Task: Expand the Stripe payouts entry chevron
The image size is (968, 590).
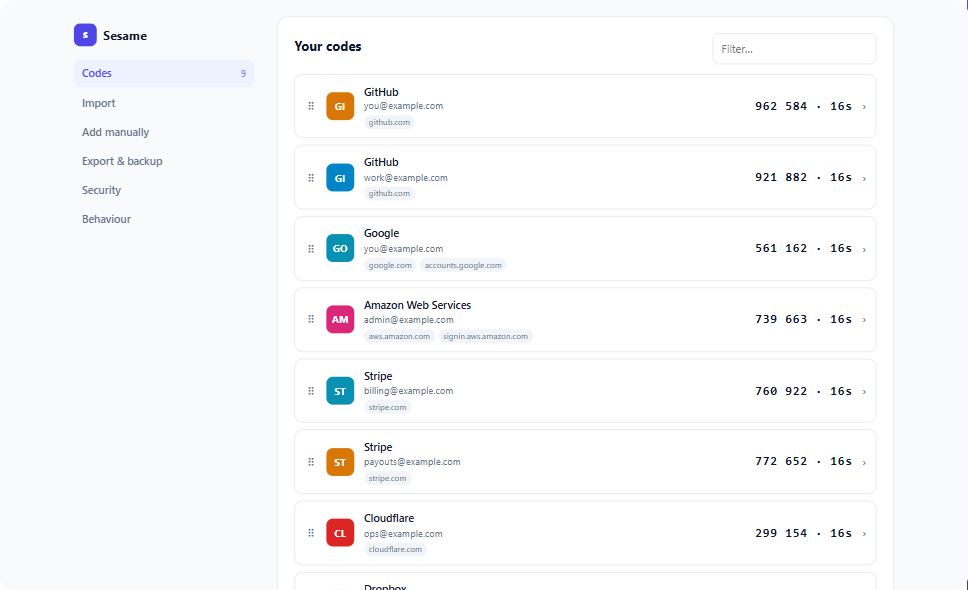Action: [864, 462]
